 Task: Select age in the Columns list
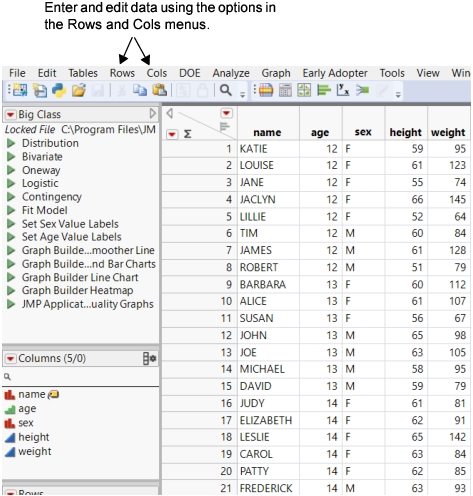[27, 409]
